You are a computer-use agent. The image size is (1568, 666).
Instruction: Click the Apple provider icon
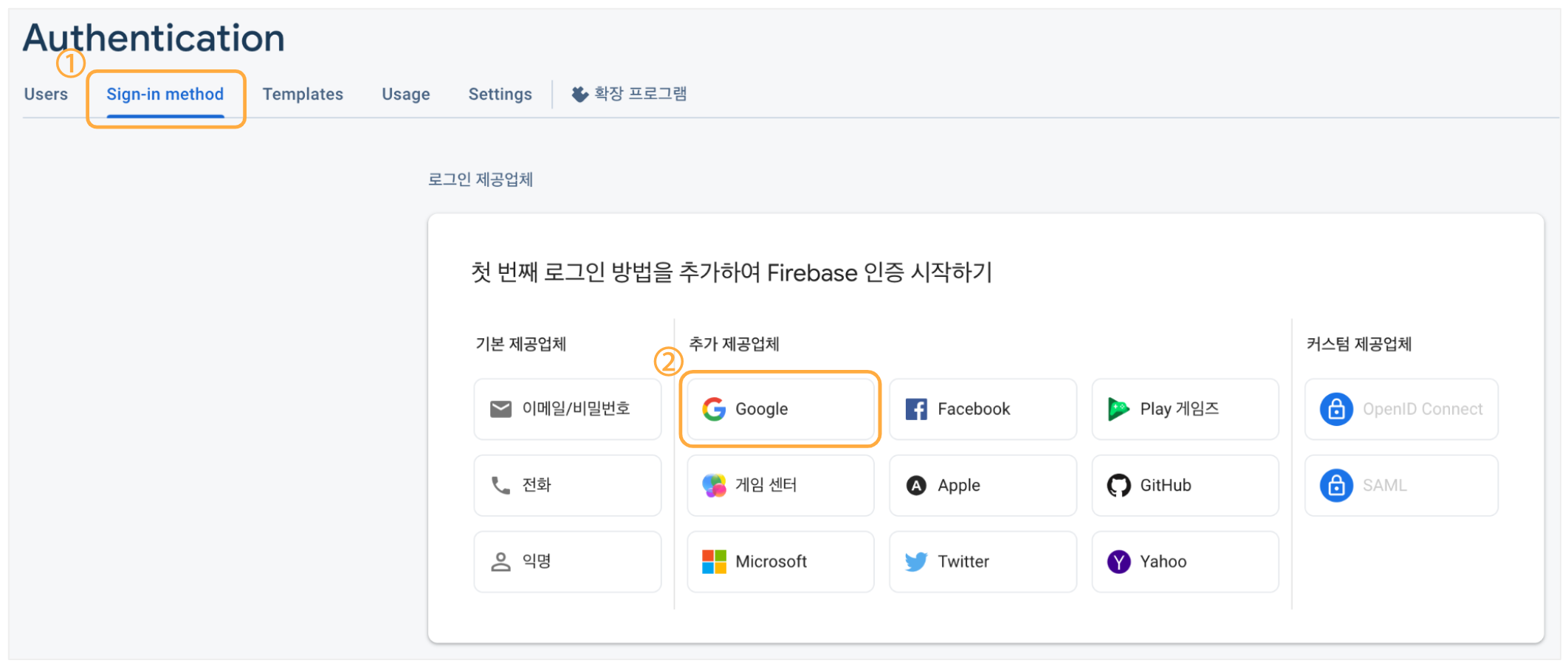click(916, 485)
